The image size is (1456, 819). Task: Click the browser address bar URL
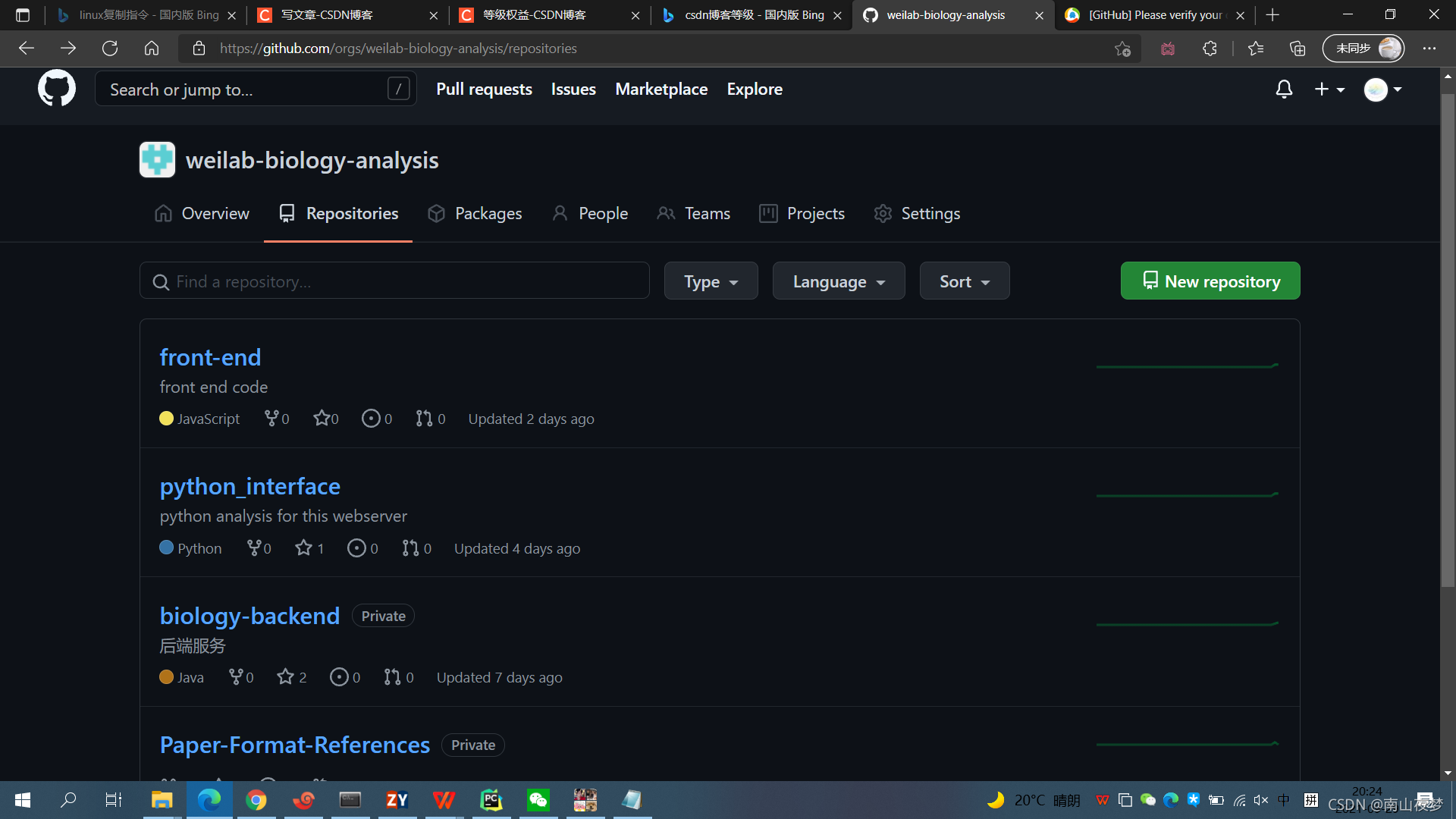point(398,49)
